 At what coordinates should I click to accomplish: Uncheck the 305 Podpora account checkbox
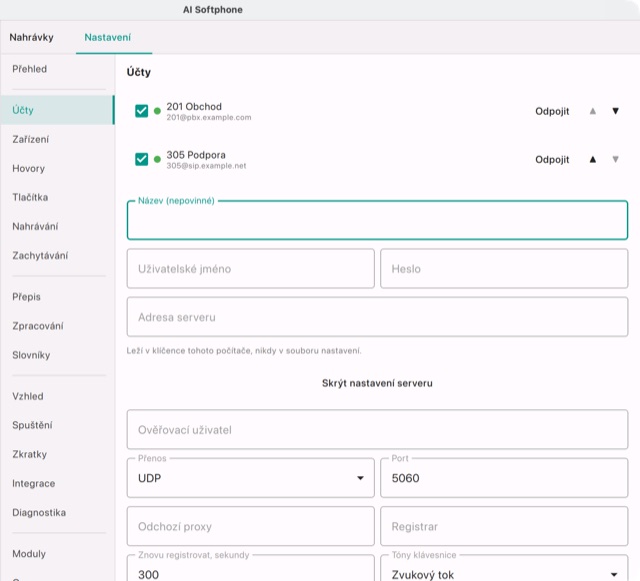tap(142, 159)
